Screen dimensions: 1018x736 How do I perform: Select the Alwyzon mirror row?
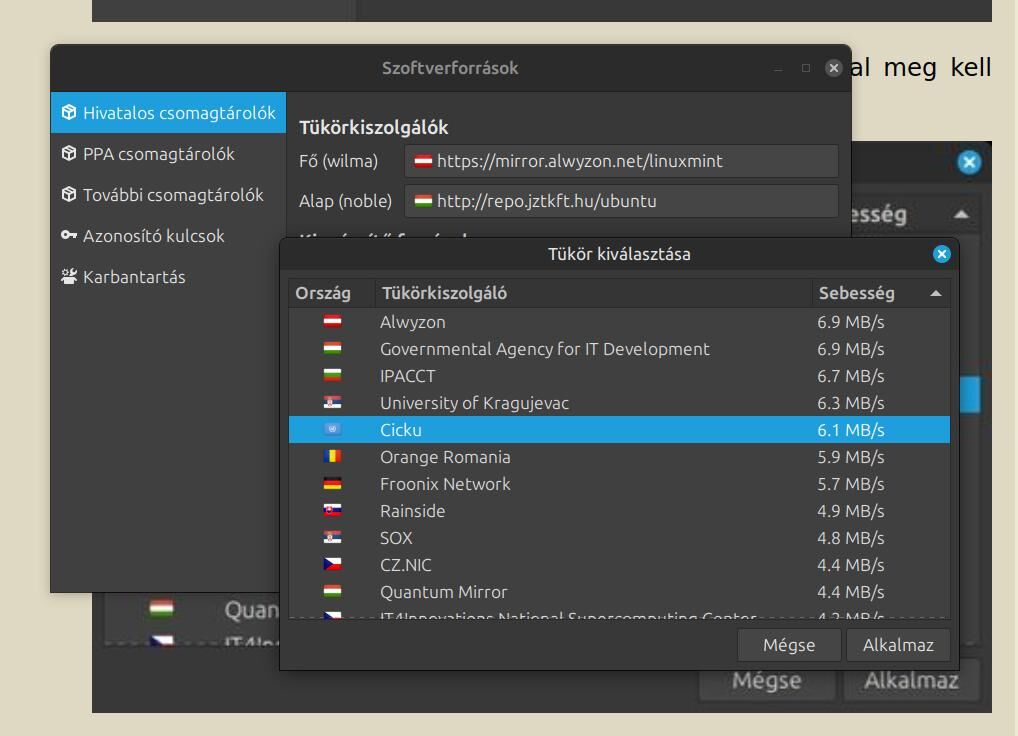point(619,322)
